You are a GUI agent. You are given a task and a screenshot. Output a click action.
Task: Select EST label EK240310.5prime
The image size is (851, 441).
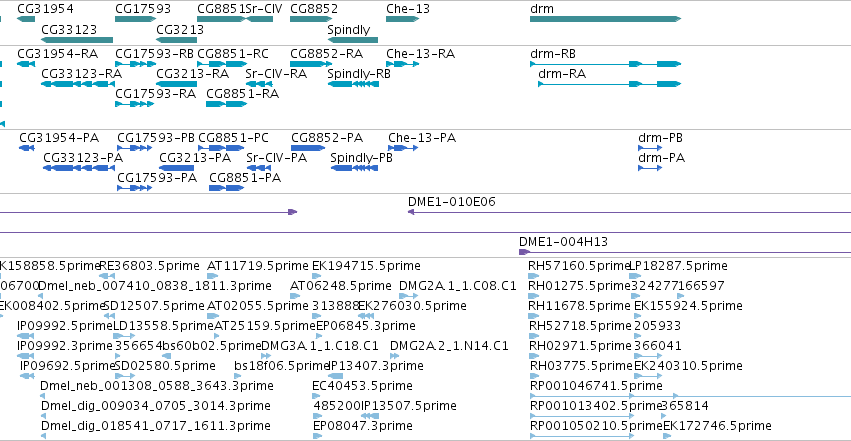coord(688,366)
